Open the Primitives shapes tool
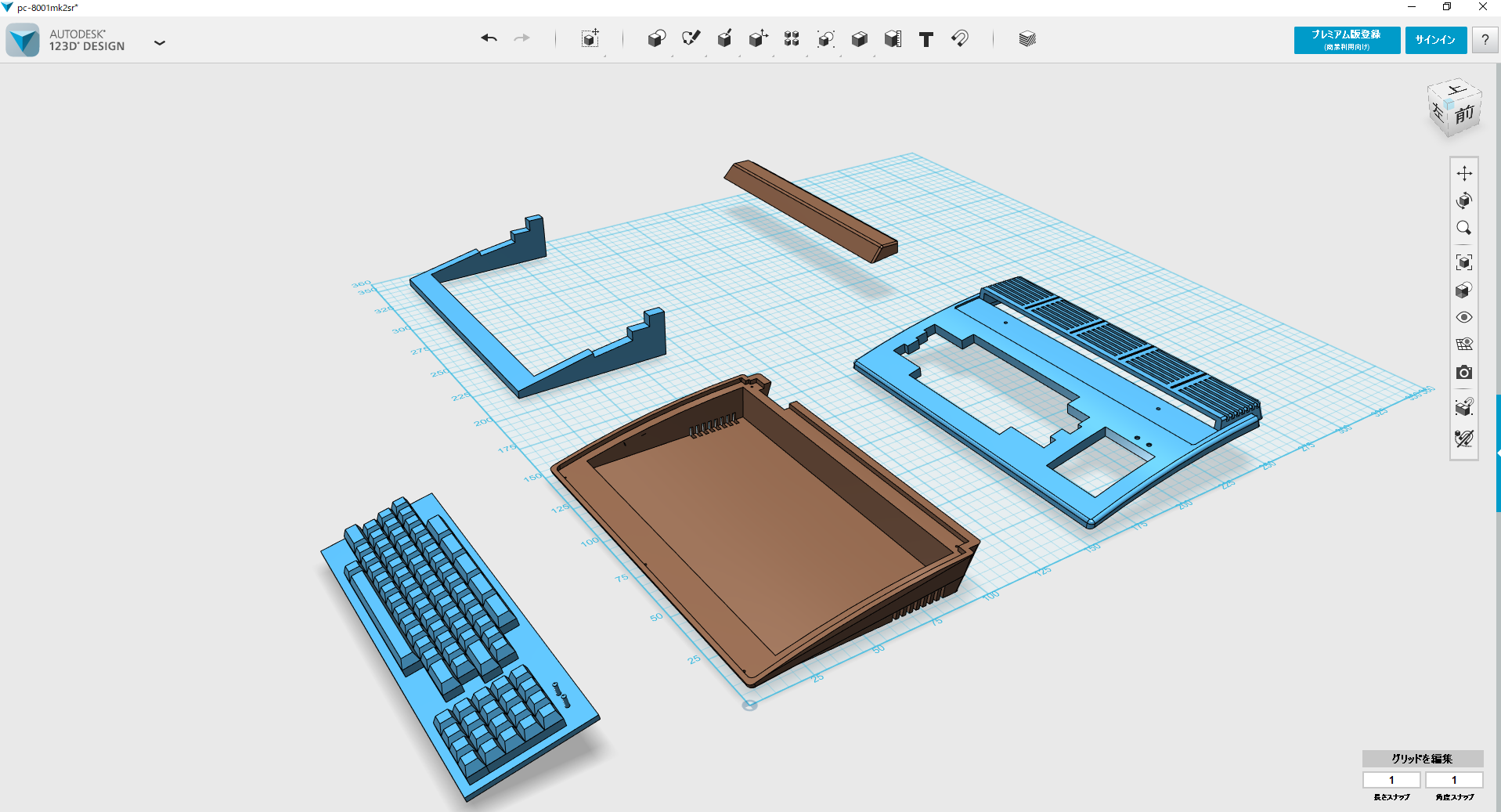 pyautogui.click(x=656, y=38)
